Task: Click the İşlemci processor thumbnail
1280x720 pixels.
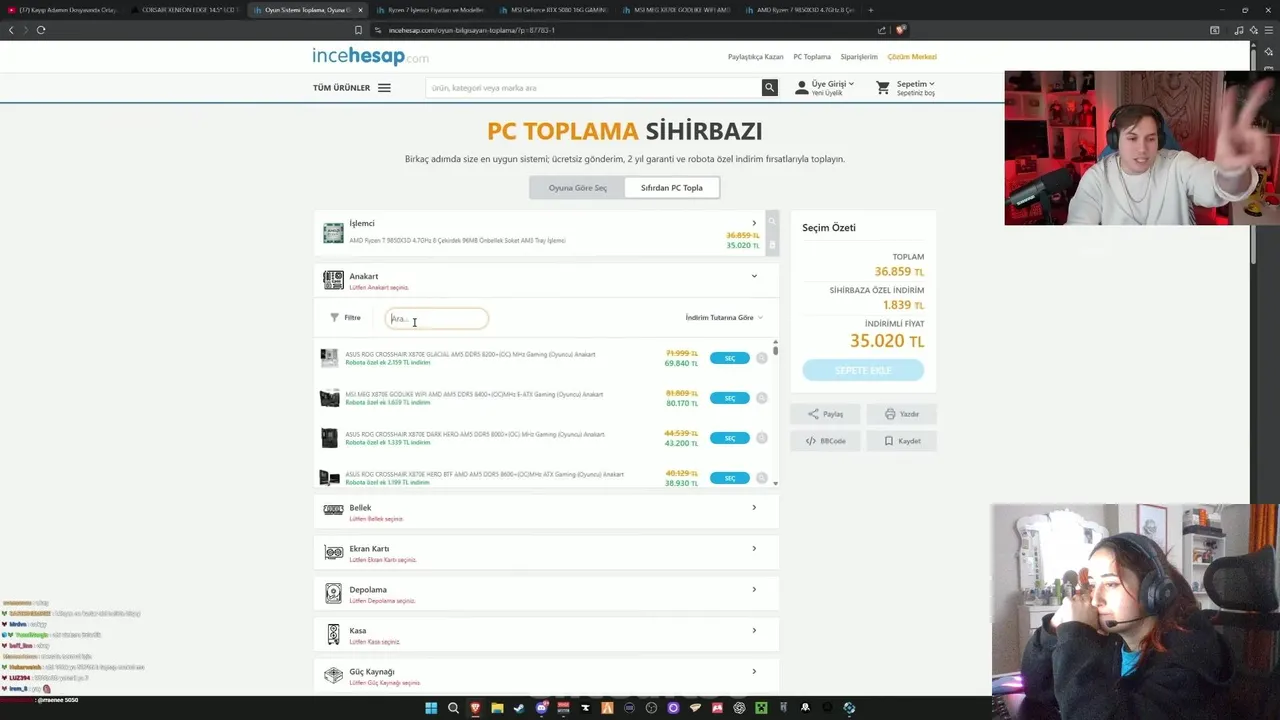Action: pyautogui.click(x=333, y=233)
